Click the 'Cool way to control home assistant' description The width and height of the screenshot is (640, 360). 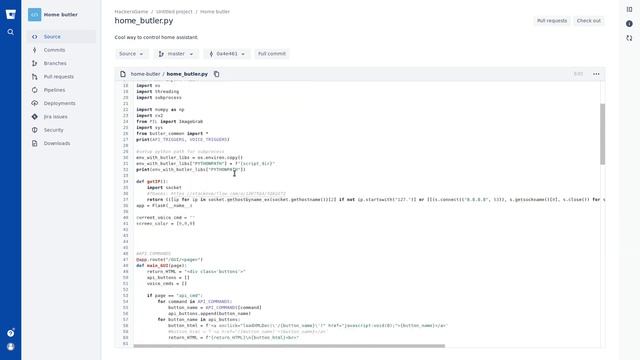click(156, 37)
